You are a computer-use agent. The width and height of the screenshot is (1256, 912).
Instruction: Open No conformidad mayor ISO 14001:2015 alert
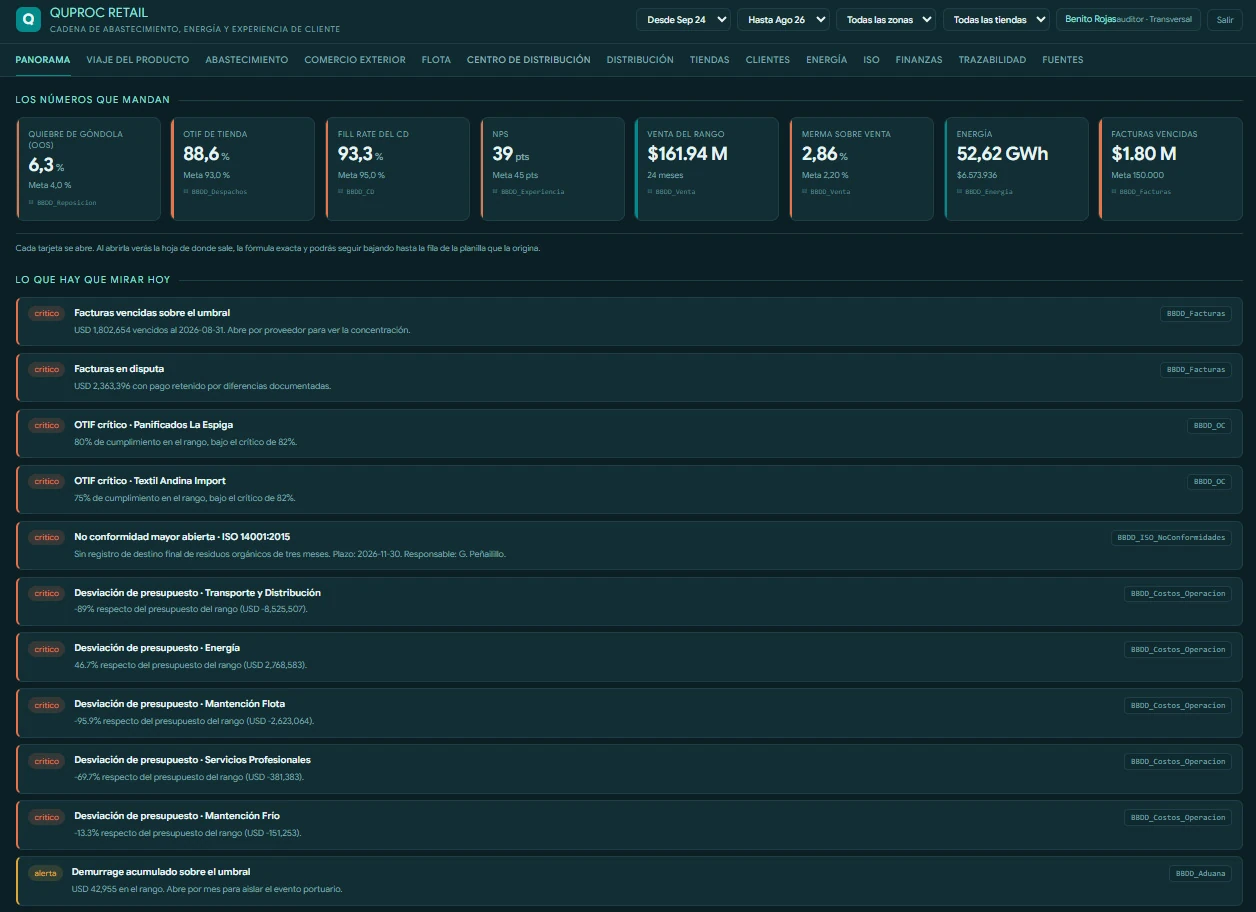(x=629, y=545)
